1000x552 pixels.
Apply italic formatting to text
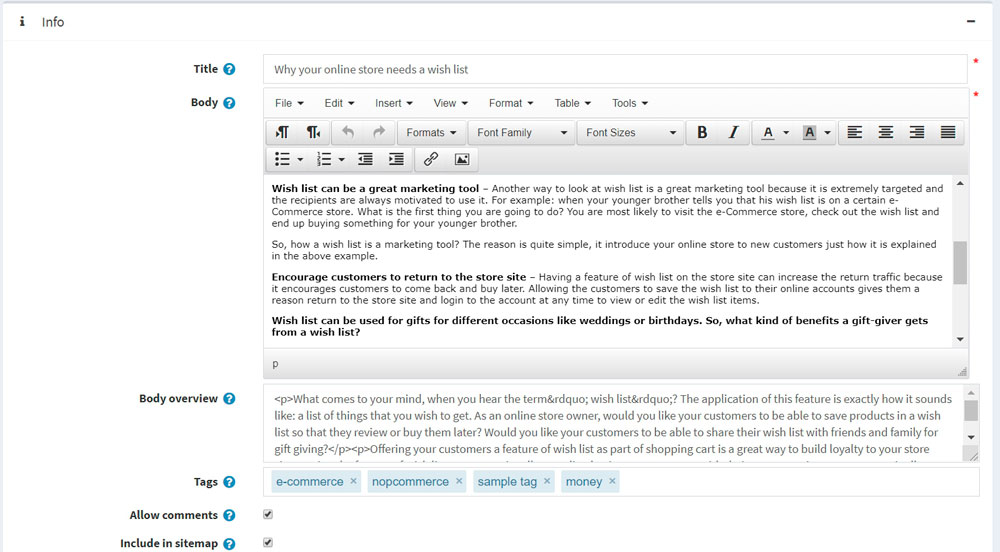pos(733,132)
